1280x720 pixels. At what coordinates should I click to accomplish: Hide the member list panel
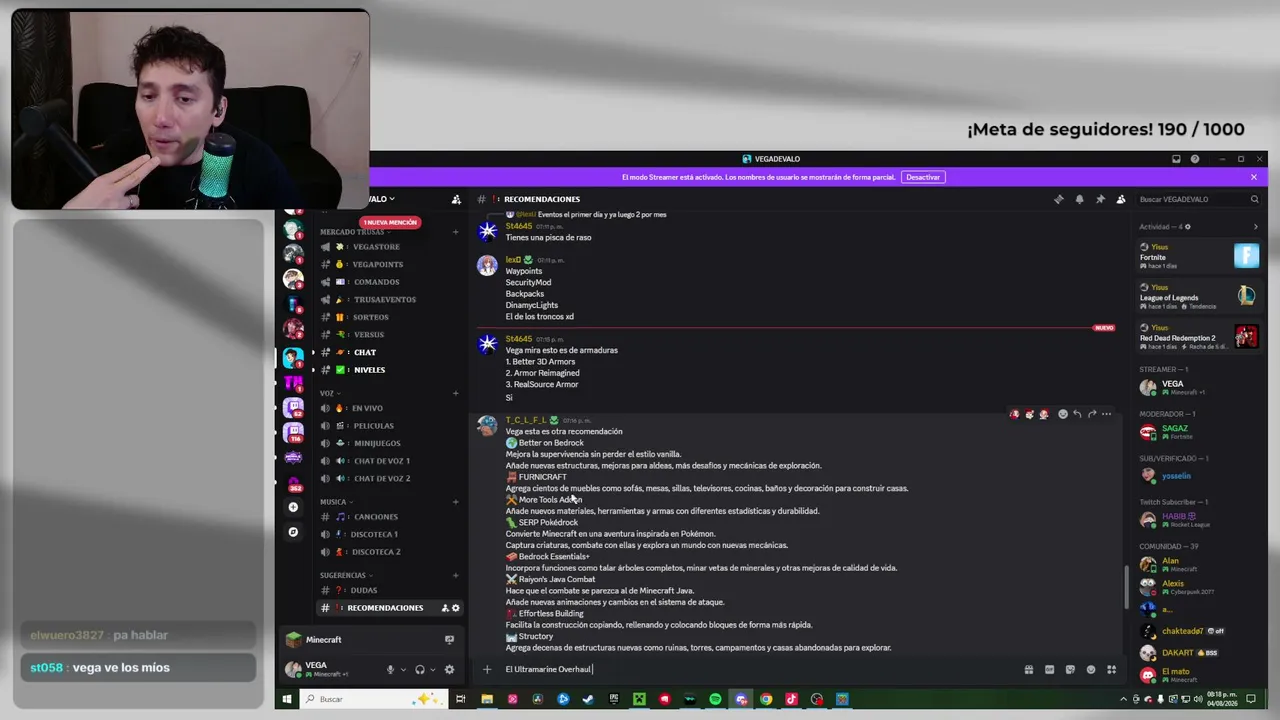1121,199
